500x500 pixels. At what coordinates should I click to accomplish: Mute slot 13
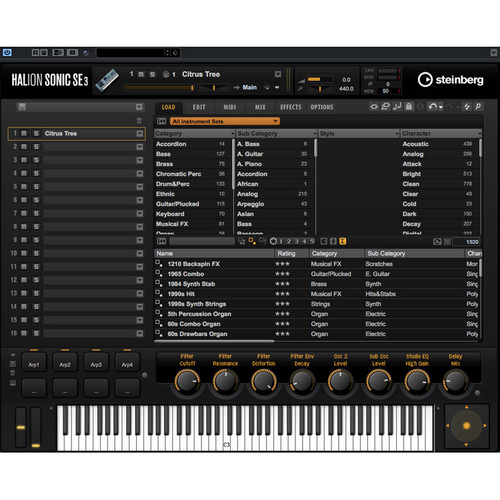click(24, 293)
